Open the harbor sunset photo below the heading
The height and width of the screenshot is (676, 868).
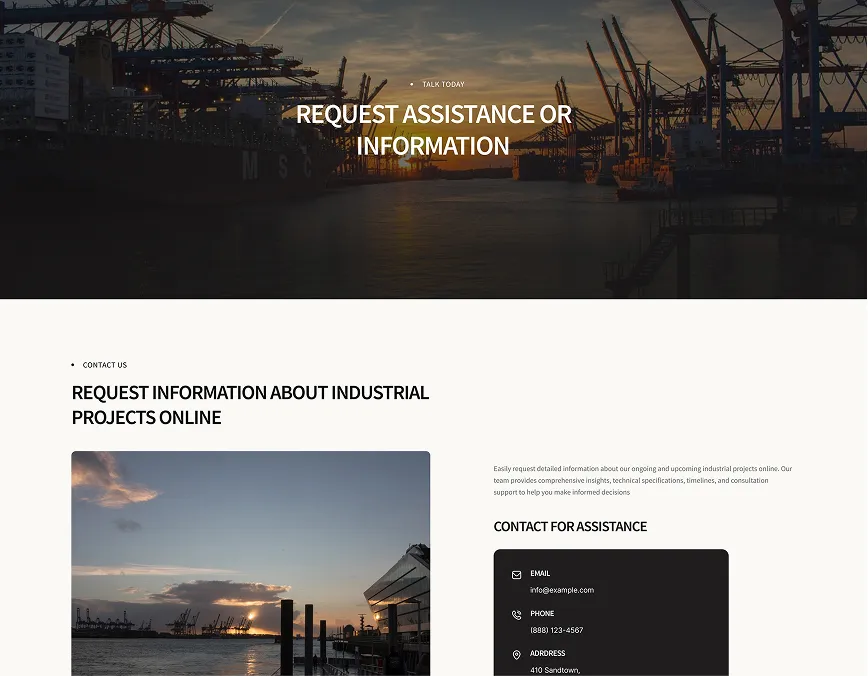click(x=251, y=564)
